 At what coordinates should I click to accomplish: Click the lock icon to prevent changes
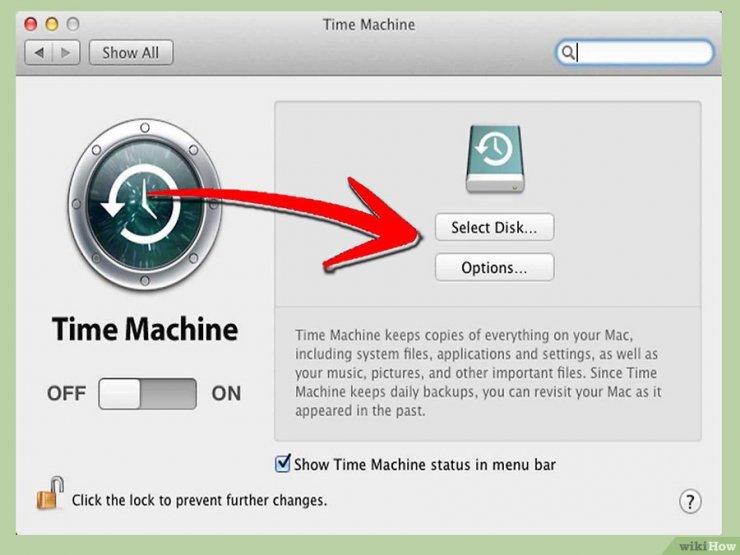50,493
